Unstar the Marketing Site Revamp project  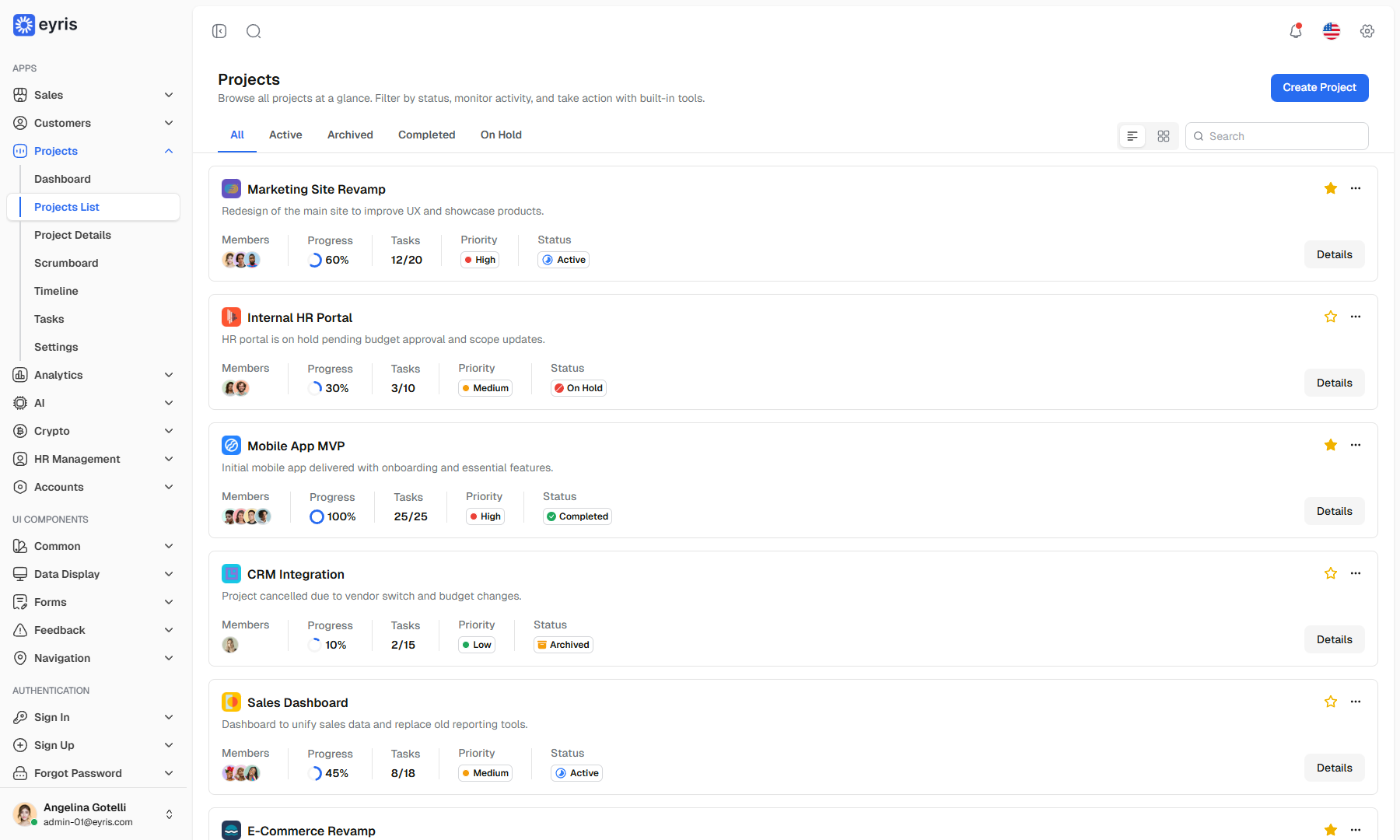pyautogui.click(x=1331, y=188)
